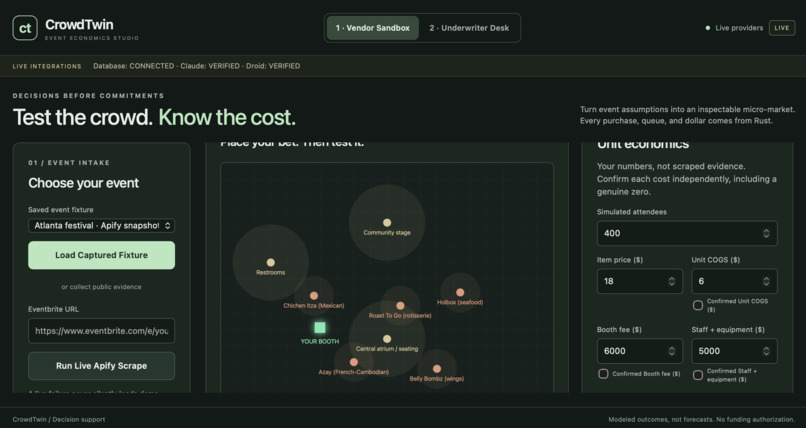This screenshot has width=806, height=428.
Task: Click the Load Captured Fixture button
Action: 101,255
